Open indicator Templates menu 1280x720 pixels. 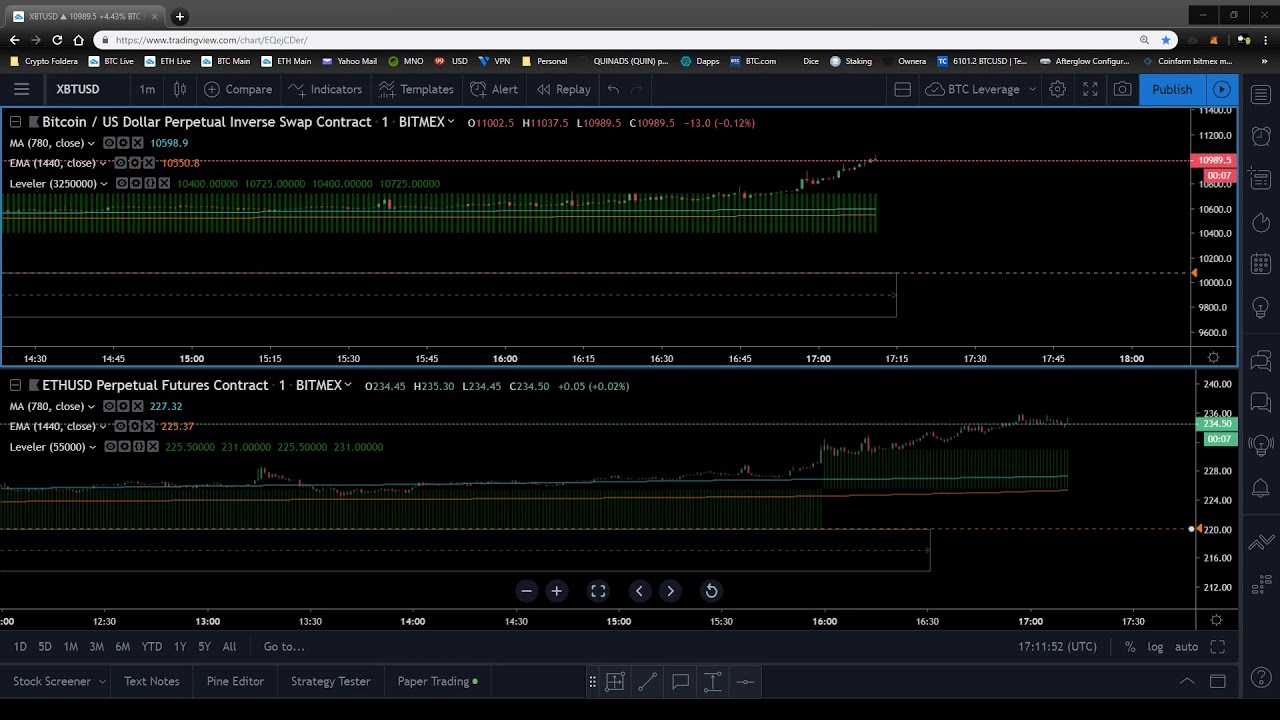coord(416,89)
